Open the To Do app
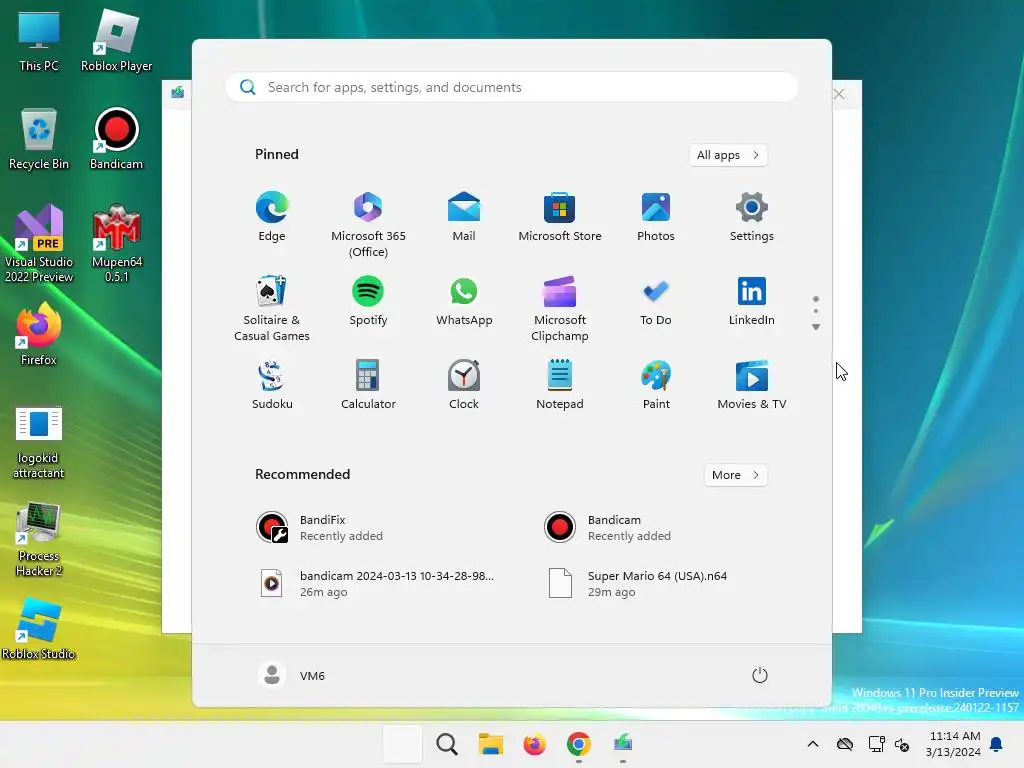This screenshot has height=768, width=1024. (x=656, y=301)
